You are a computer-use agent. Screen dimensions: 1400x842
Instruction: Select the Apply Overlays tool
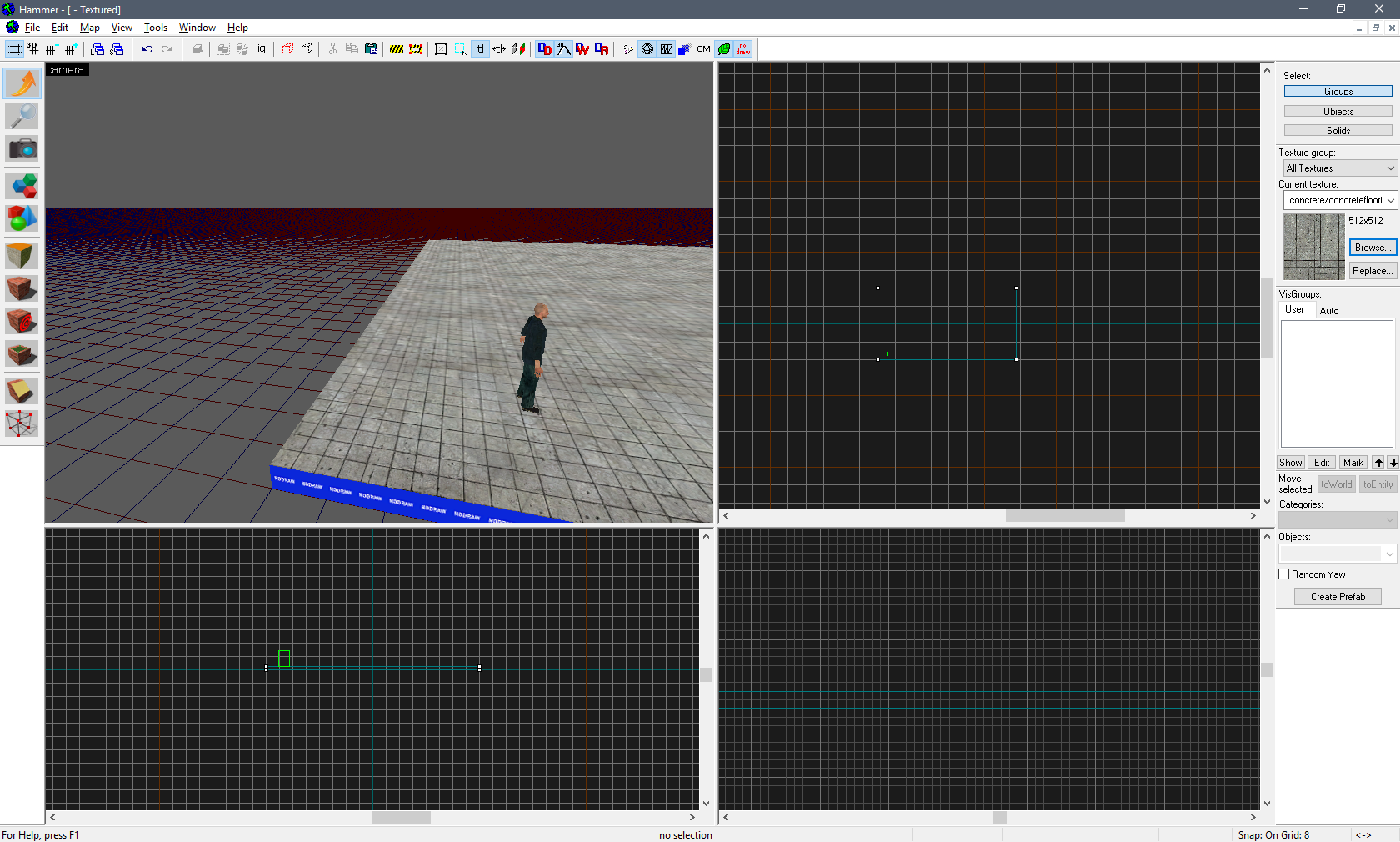click(x=22, y=354)
